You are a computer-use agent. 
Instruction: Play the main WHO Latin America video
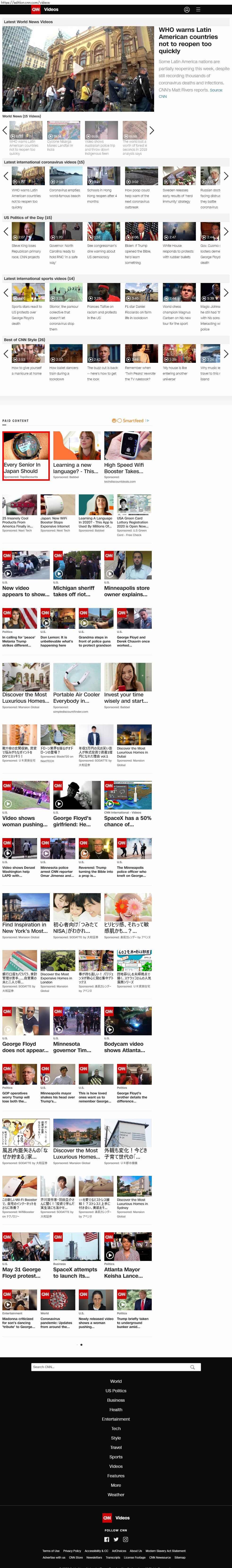[x=78, y=69]
